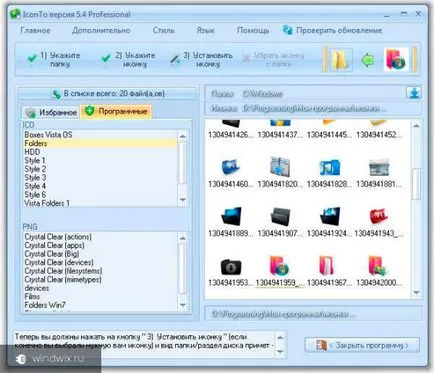This screenshot has width=434, height=373.
Task: Click the file count header button
Action: point(107,94)
